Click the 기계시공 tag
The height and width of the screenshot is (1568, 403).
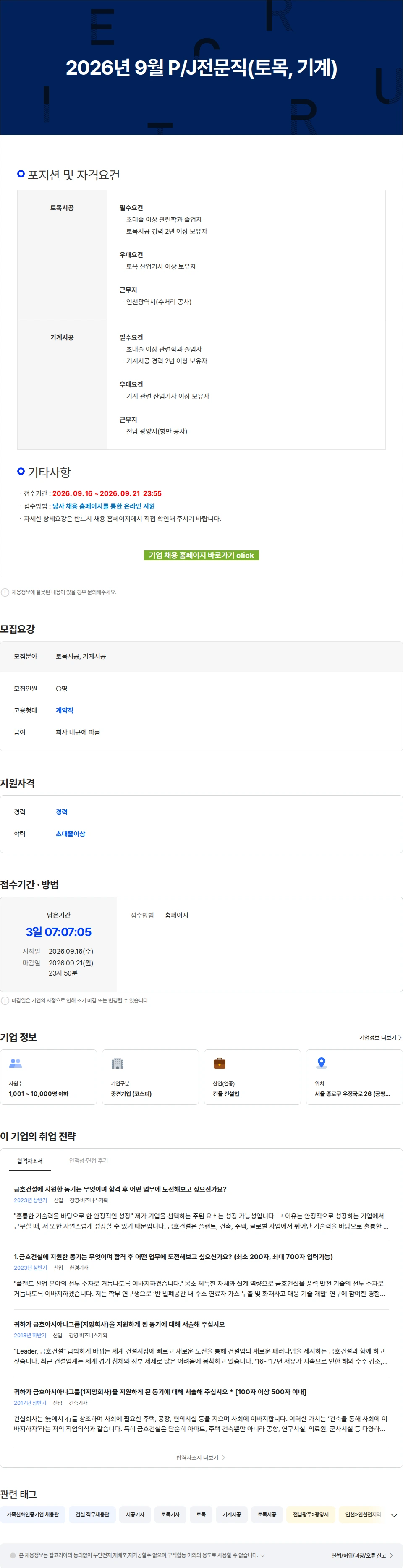[231, 1514]
